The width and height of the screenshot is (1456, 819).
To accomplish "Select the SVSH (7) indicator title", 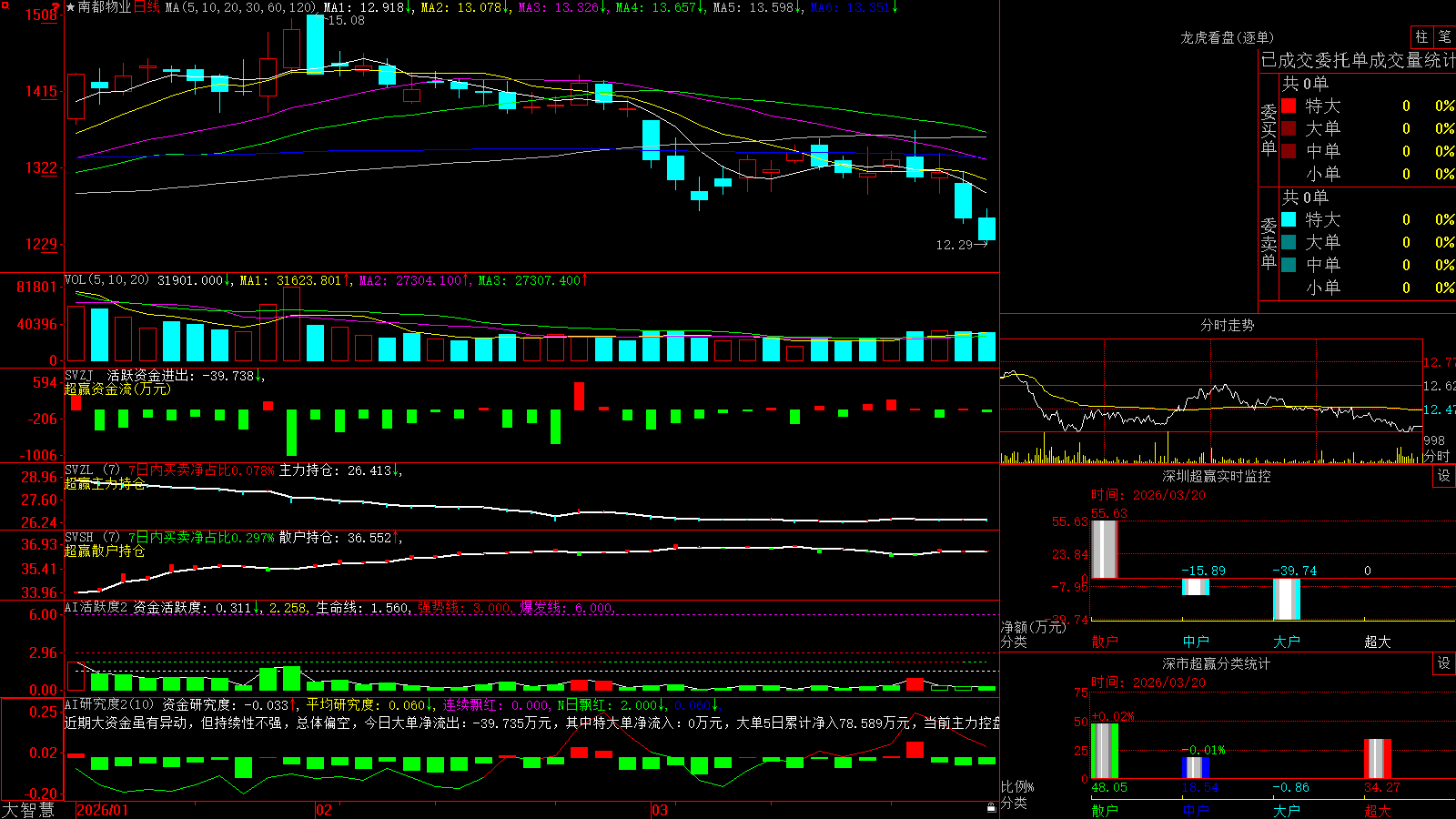I will (92, 538).
